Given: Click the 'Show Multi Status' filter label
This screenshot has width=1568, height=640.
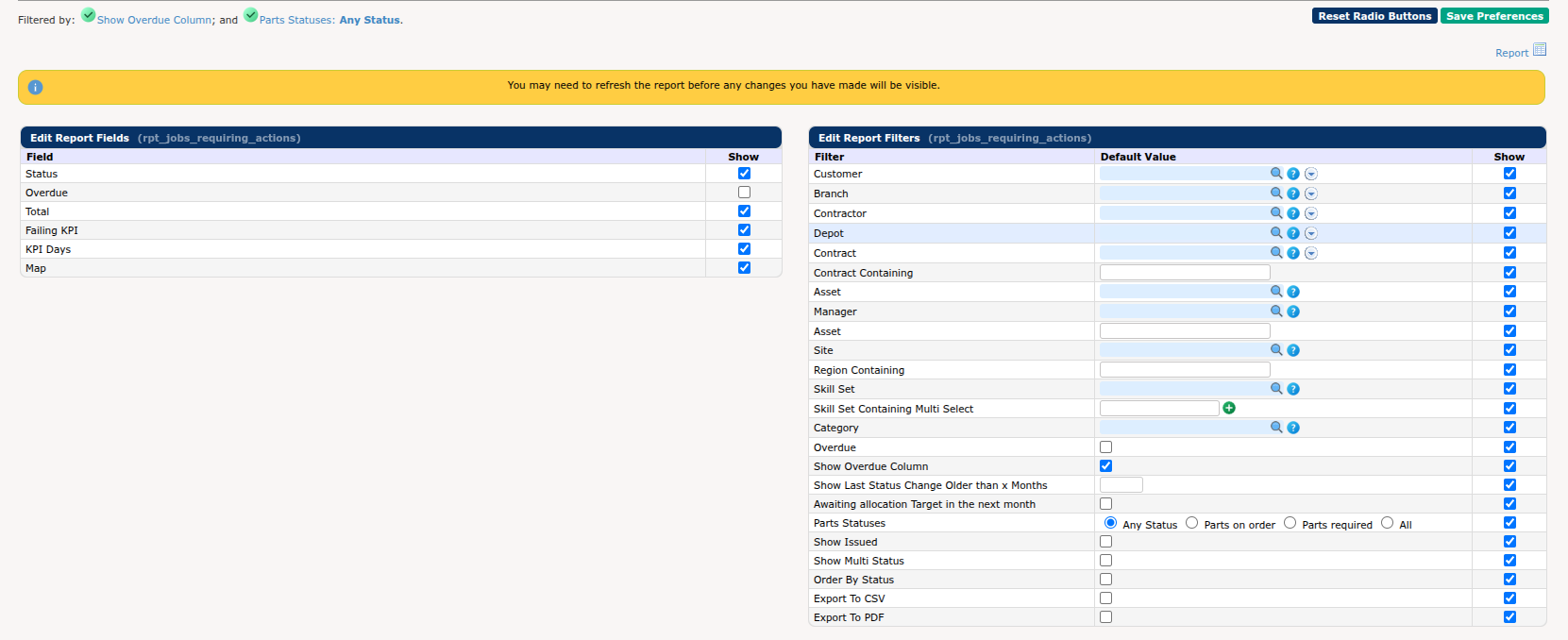Looking at the screenshot, I should coord(859,561).
